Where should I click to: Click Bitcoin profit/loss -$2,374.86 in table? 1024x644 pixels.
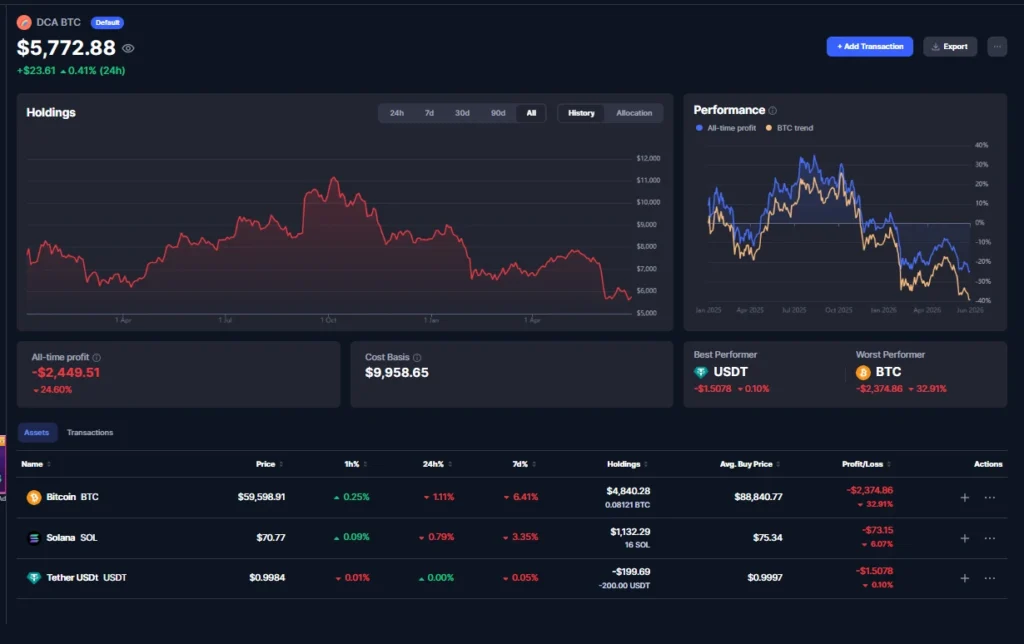(x=870, y=491)
